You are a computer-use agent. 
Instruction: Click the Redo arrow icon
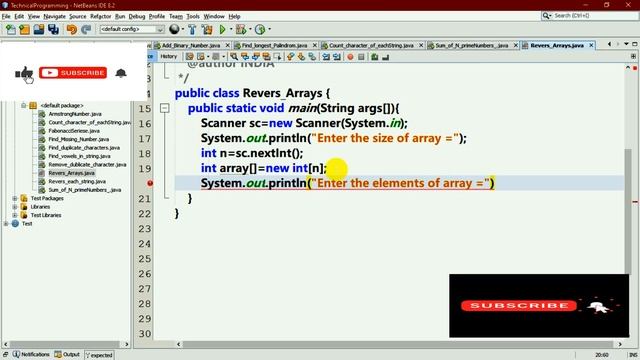86,29
